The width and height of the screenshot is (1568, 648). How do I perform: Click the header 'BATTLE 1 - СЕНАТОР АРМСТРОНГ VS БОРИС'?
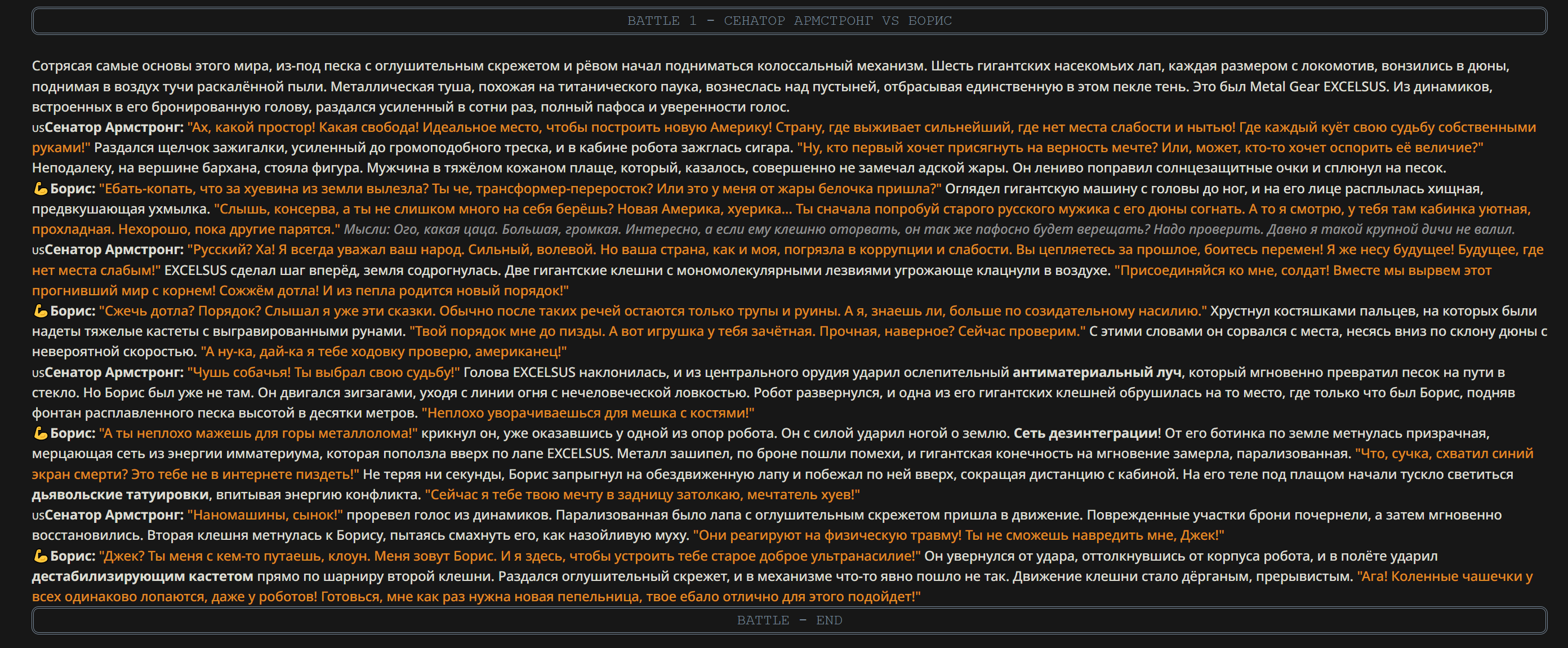point(790,21)
